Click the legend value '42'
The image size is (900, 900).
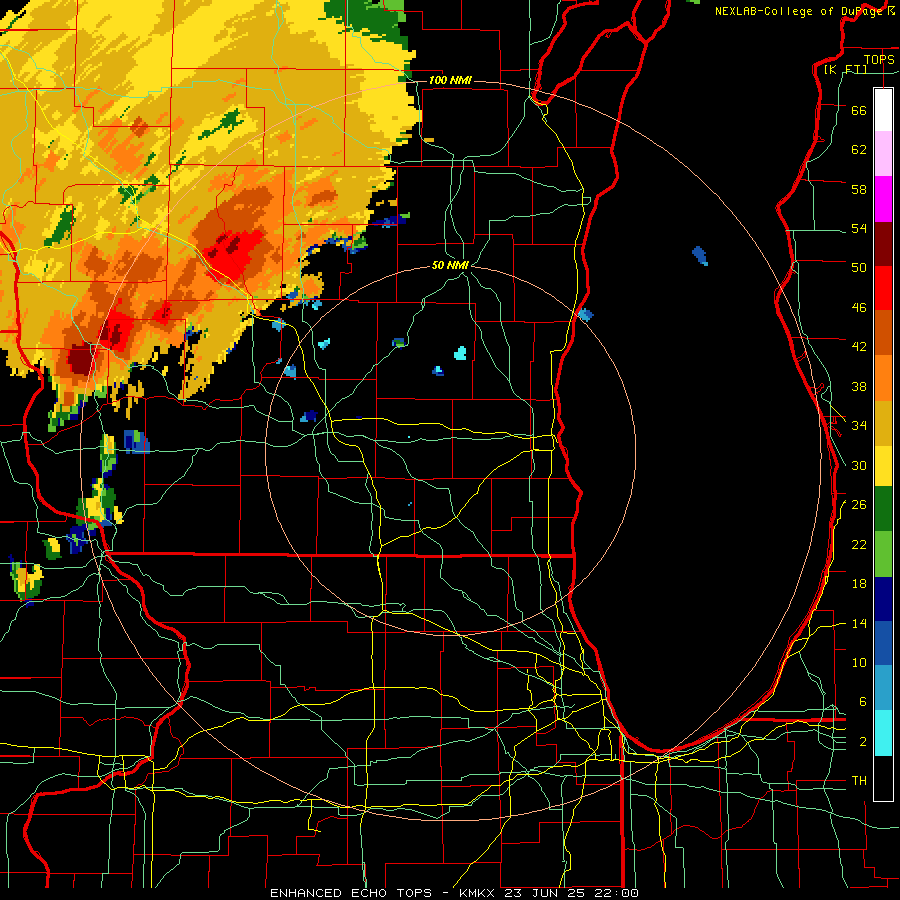coord(859,347)
